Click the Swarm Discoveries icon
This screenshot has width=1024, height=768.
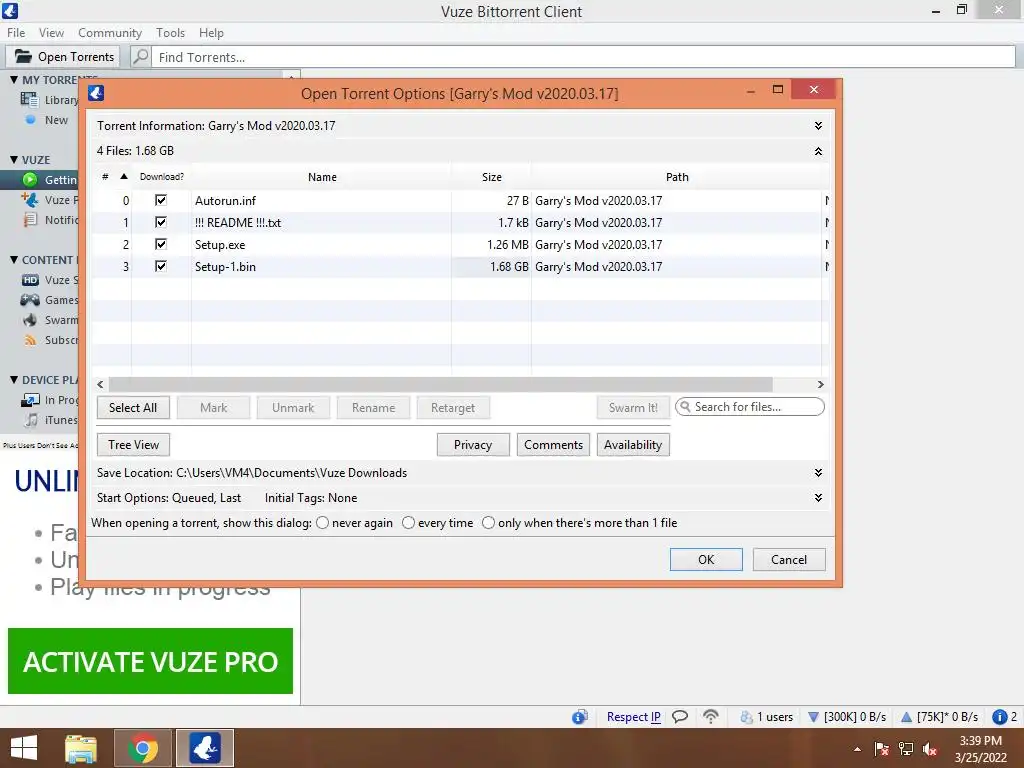[30, 320]
